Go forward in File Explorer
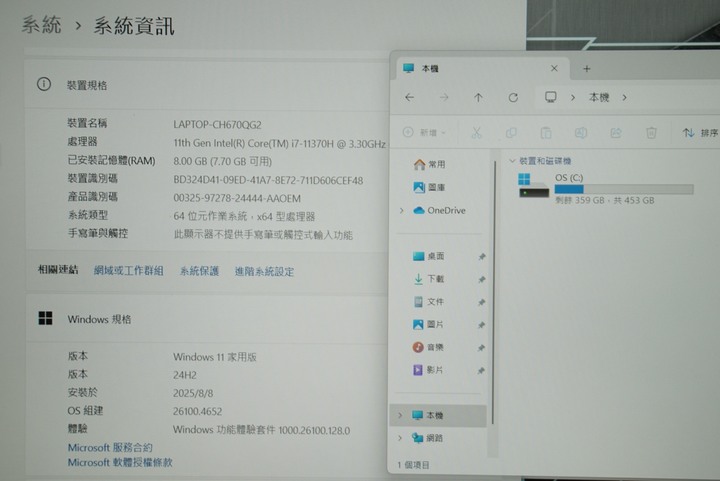 [x=444, y=97]
